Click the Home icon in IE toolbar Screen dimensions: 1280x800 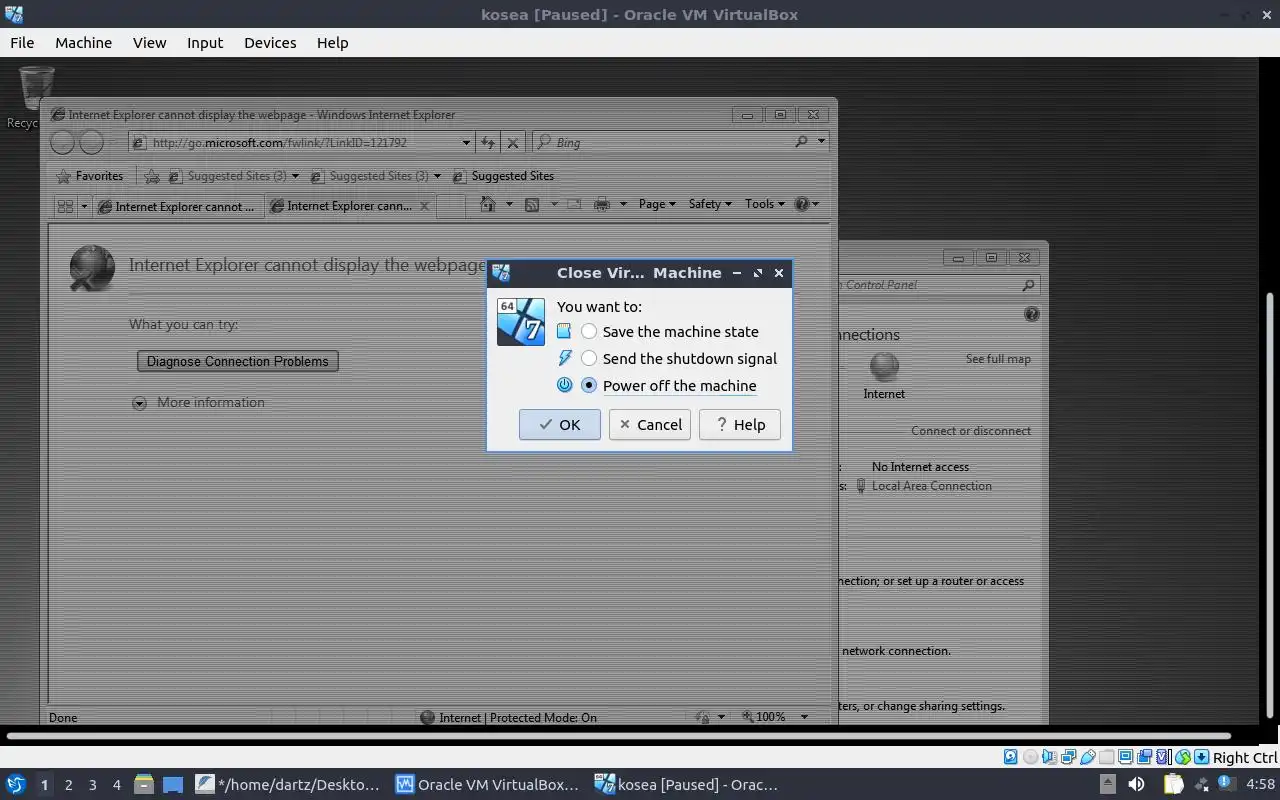click(488, 204)
